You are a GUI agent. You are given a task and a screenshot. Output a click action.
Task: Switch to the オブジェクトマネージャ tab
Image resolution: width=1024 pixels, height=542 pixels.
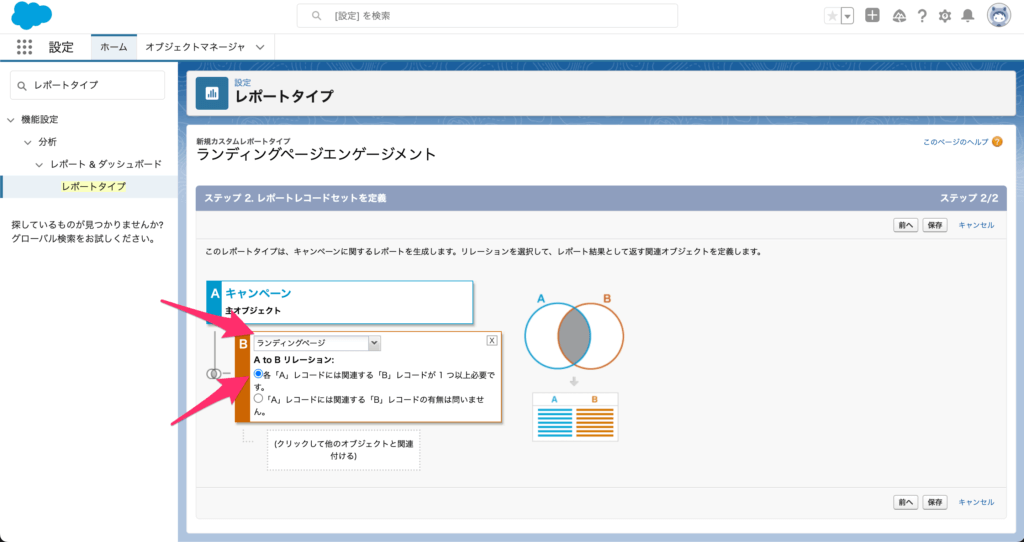195,47
